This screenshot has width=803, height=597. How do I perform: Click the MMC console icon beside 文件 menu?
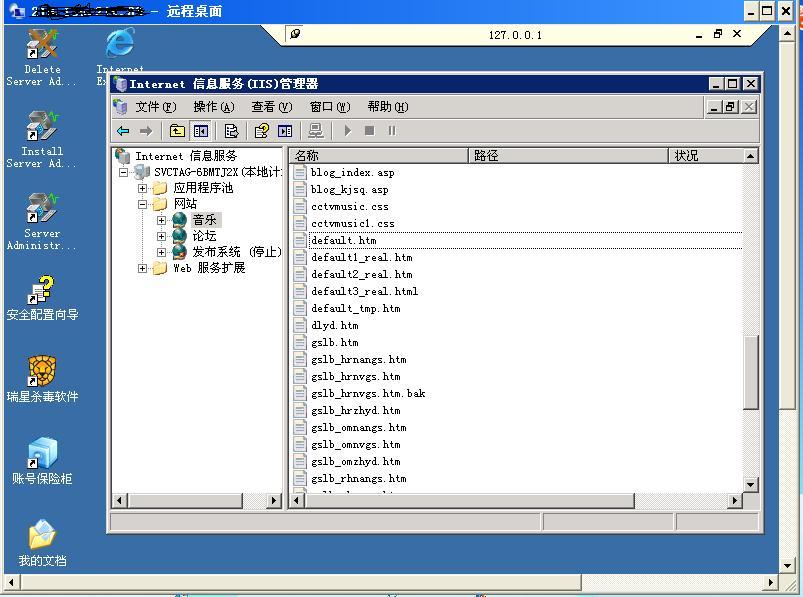[x=120, y=106]
